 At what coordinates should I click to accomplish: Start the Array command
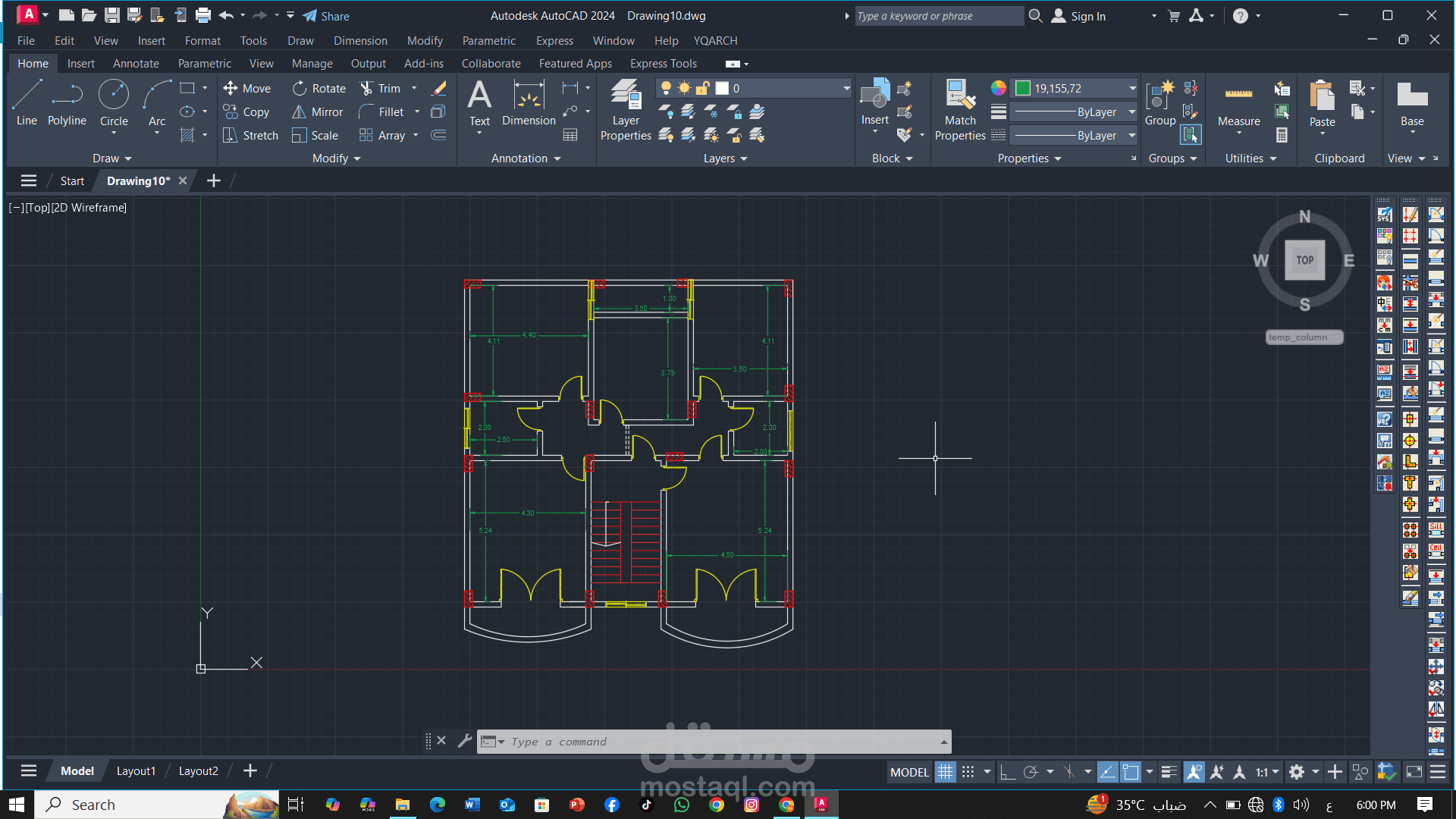(x=382, y=136)
